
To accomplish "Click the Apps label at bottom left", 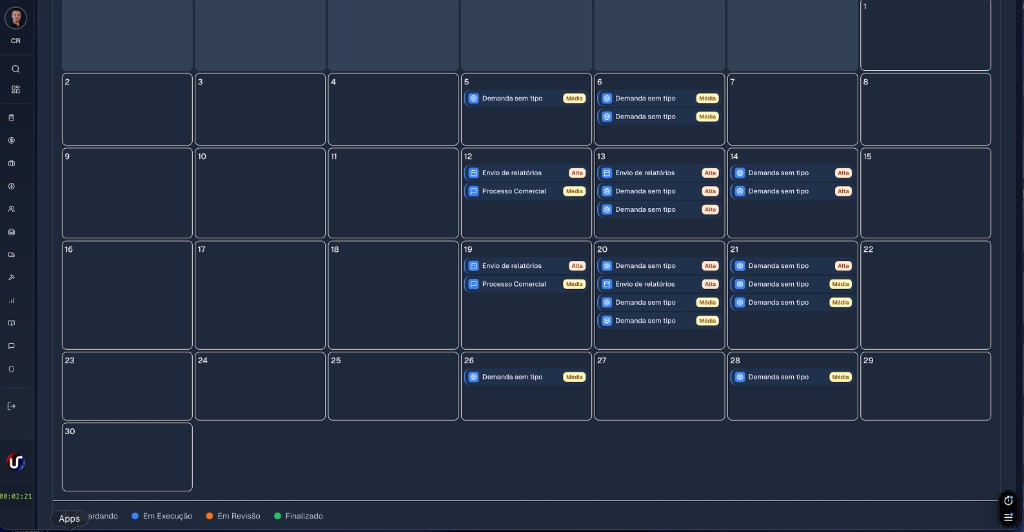I will click(x=69, y=519).
